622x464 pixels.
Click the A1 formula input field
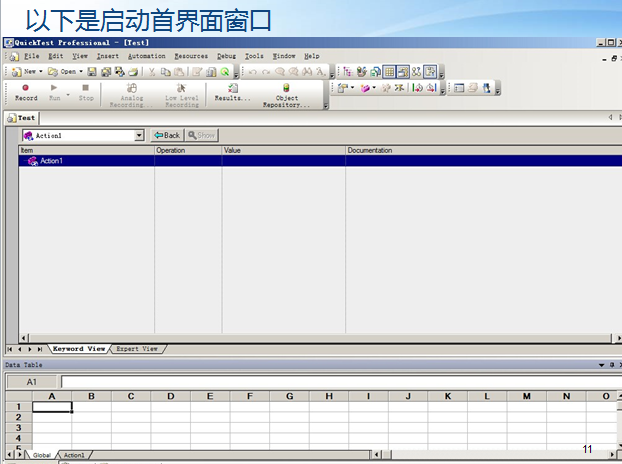341,382
